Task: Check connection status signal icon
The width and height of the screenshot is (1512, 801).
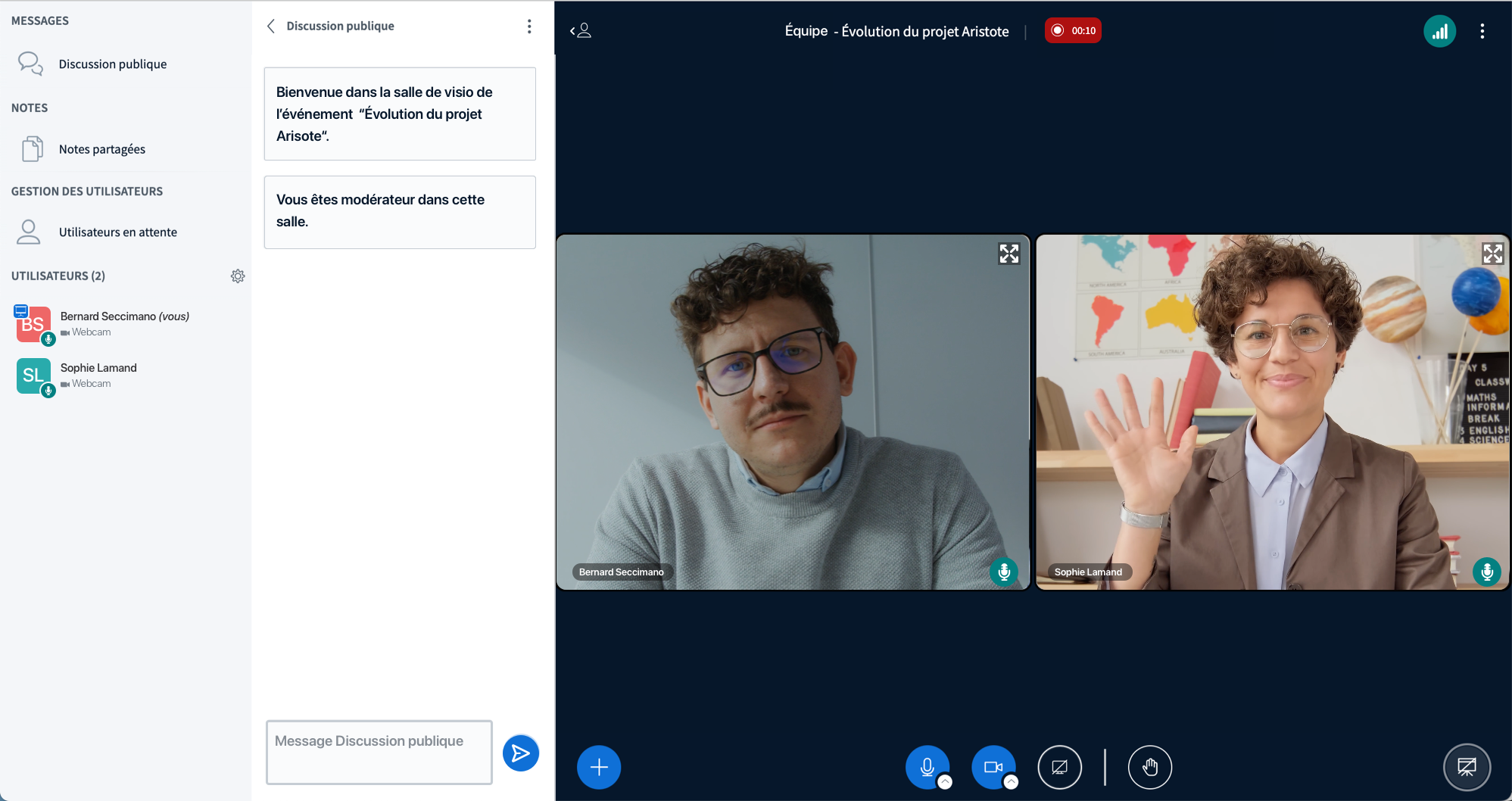Action: (1439, 31)
